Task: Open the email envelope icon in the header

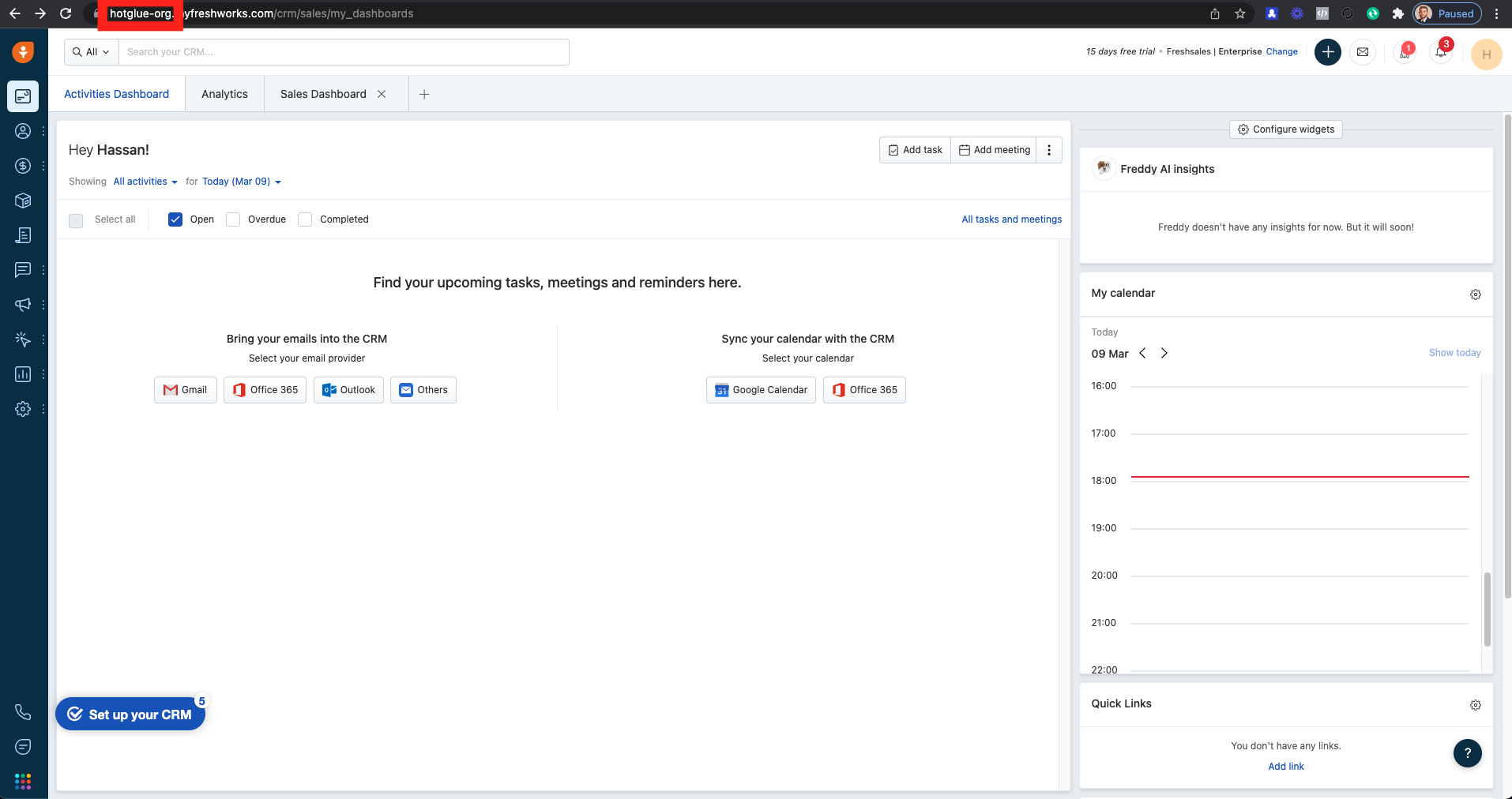Action: [1363, 52]
